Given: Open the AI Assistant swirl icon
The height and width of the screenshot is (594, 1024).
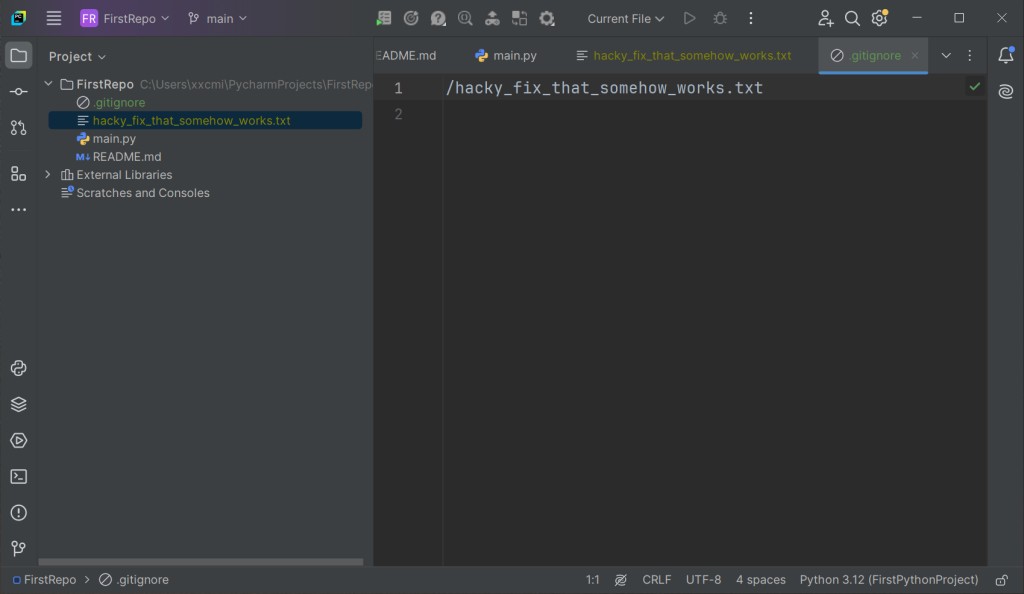Looking at the screenshot, I should pos(1005,92).
